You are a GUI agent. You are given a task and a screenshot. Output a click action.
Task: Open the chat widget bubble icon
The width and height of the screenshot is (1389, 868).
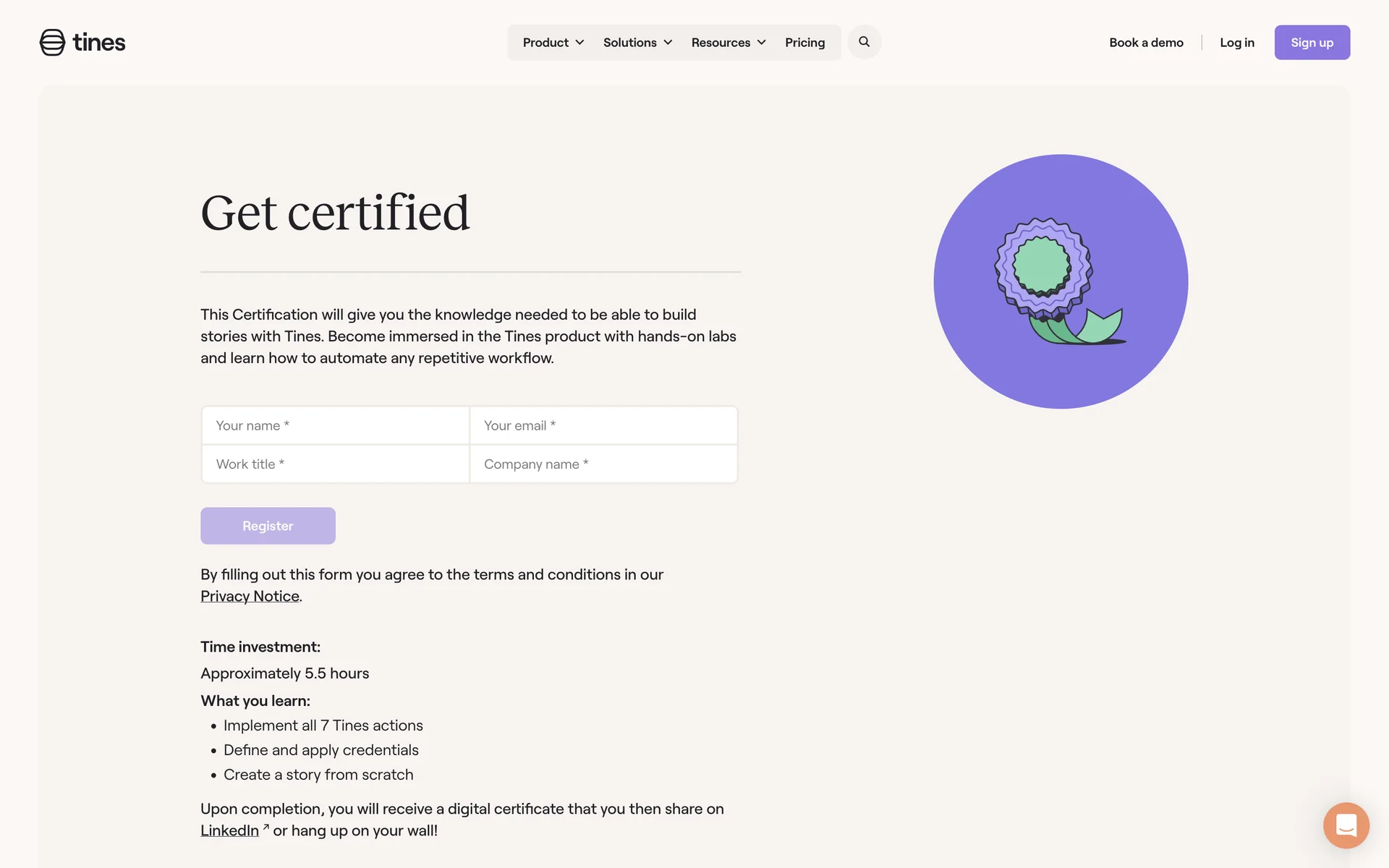point(1346,825)
